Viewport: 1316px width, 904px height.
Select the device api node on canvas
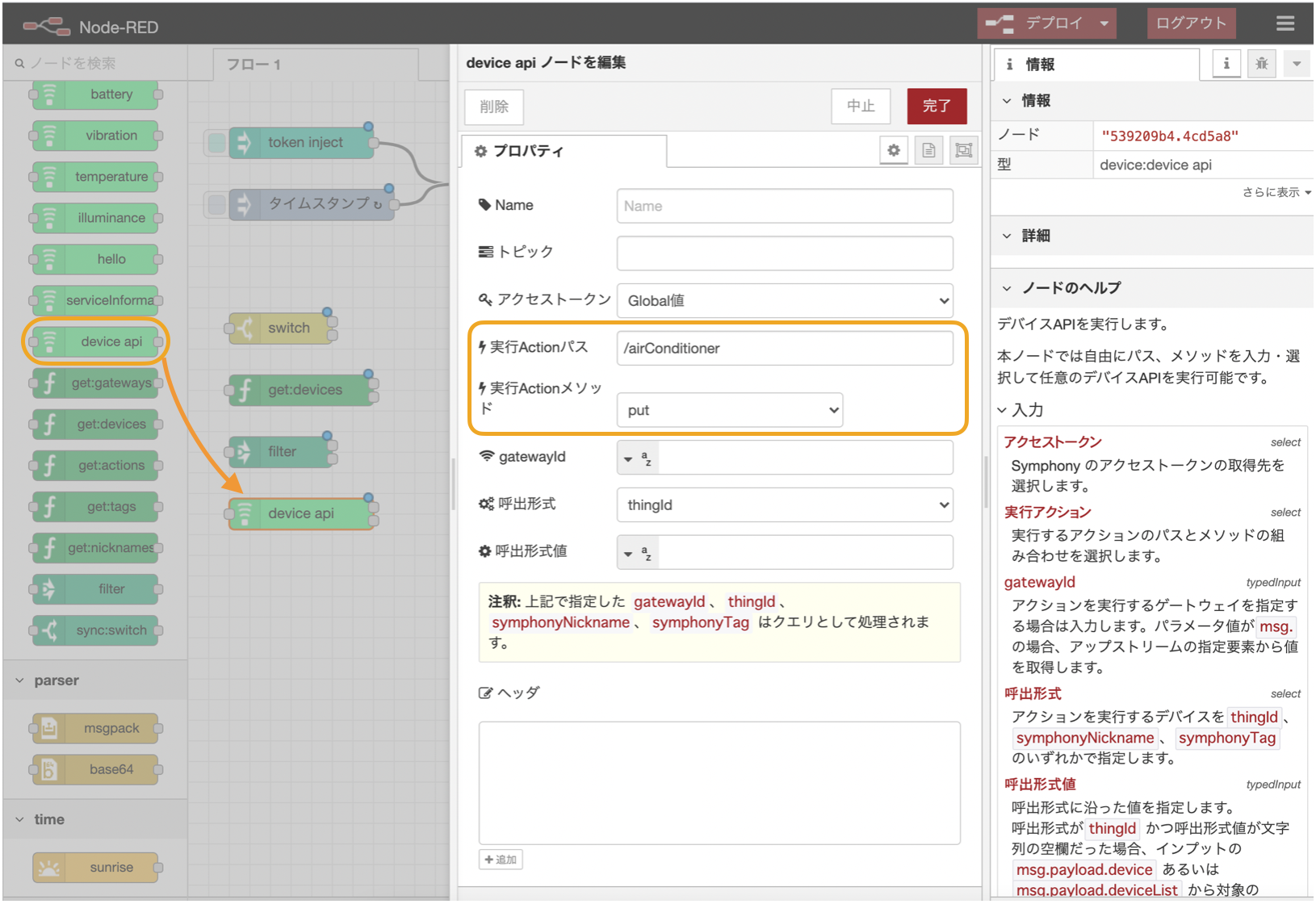[300, 513]
